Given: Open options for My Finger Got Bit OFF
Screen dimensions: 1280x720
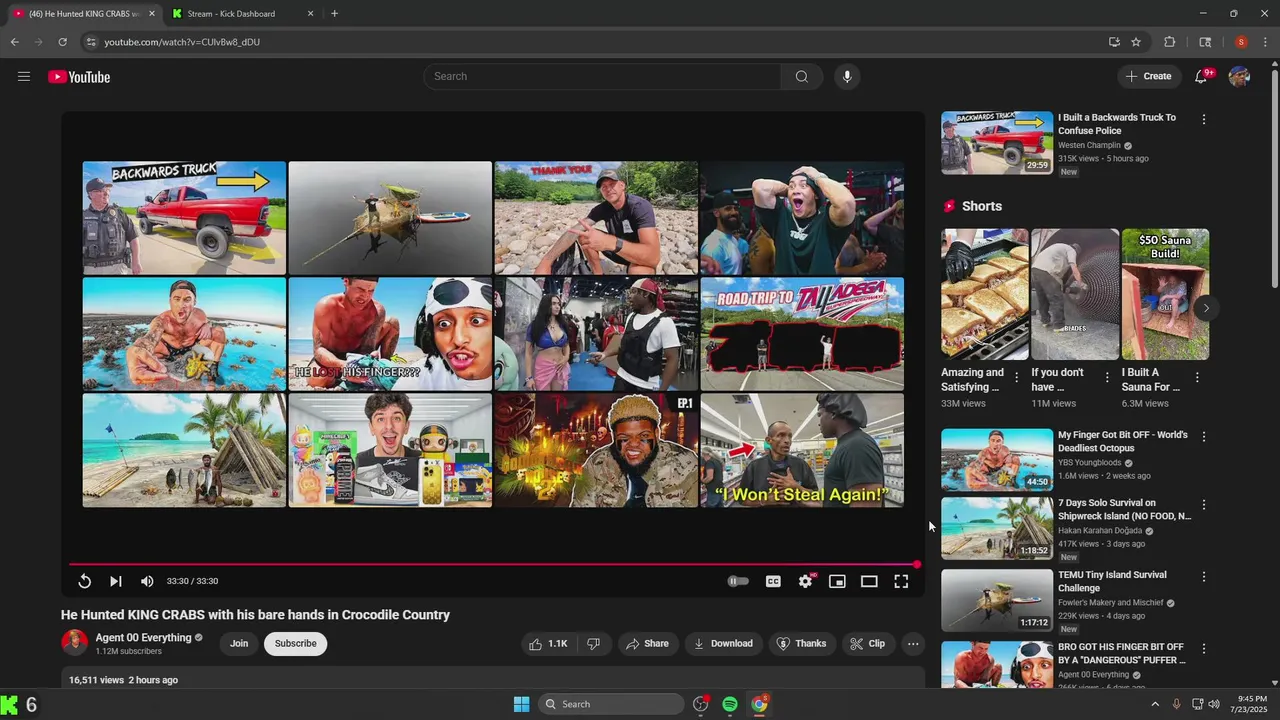Looking at the screenshot, I should (x=1204, y=437).
